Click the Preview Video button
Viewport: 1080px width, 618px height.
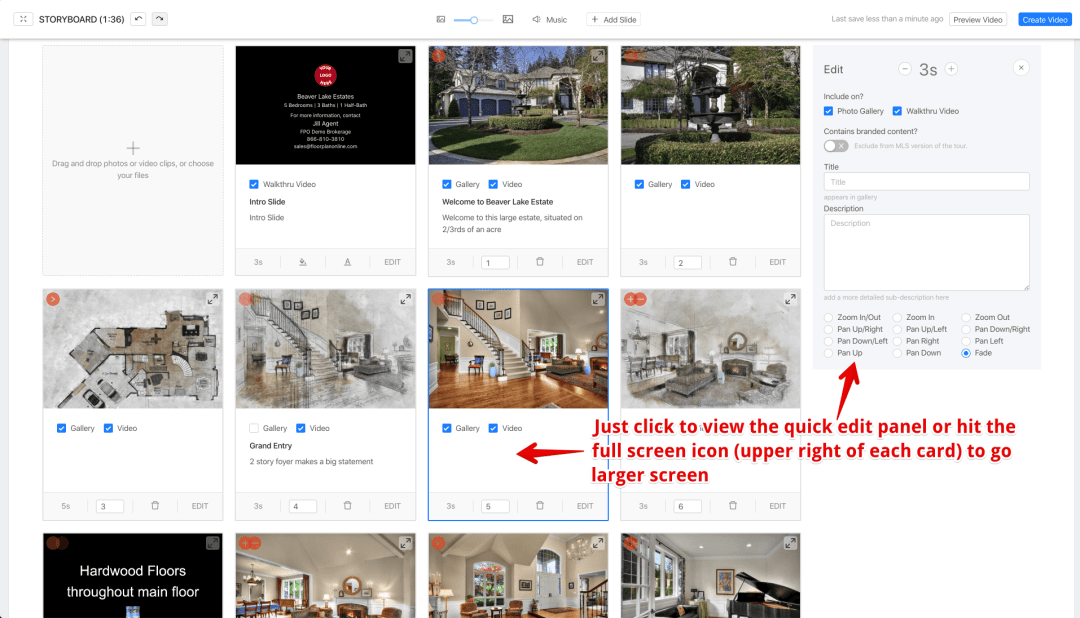[977, 19]
